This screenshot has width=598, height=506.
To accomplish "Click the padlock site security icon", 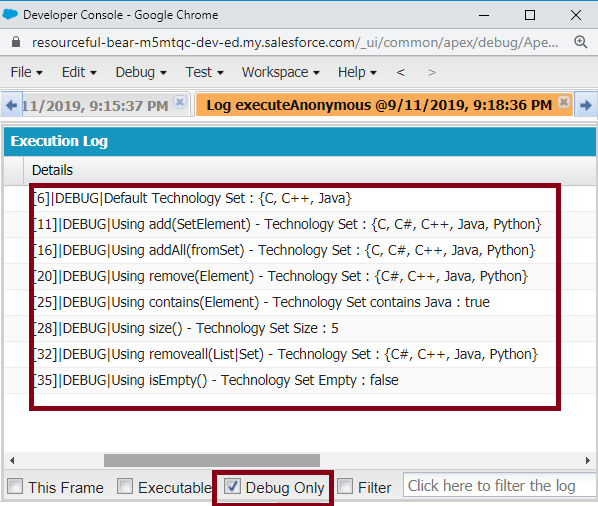I will [16, 42].
